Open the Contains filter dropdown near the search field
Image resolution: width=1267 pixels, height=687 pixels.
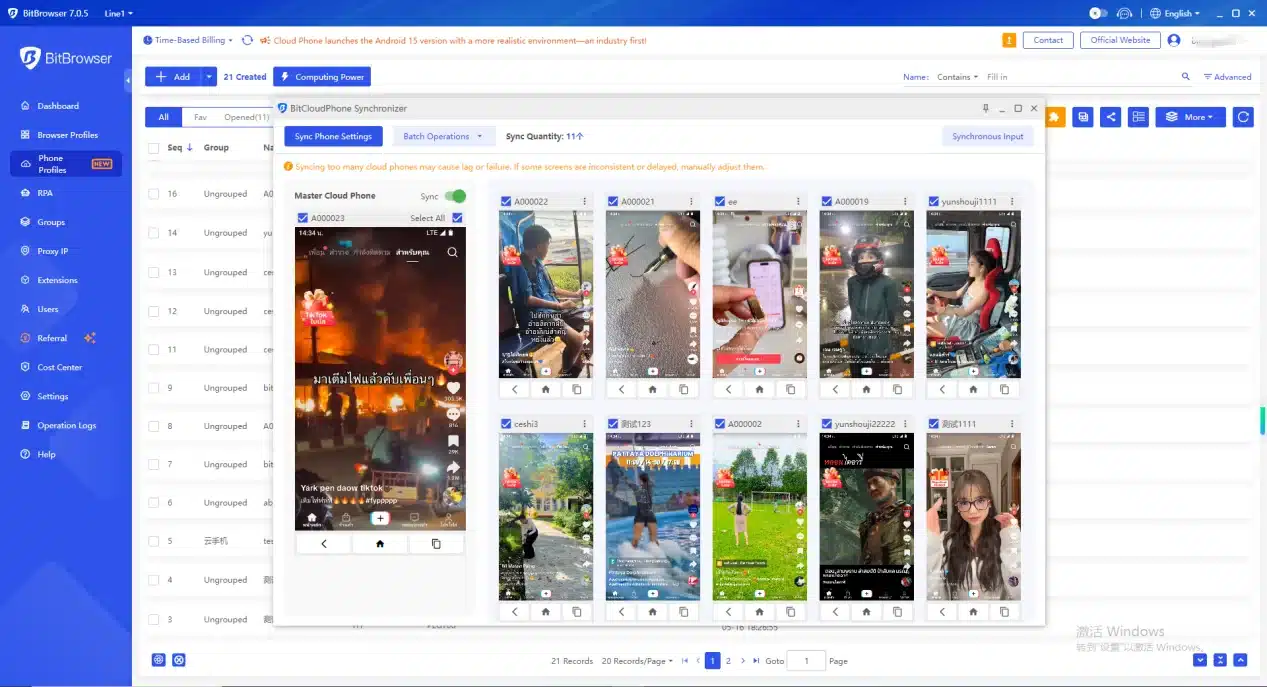(955, 76)
